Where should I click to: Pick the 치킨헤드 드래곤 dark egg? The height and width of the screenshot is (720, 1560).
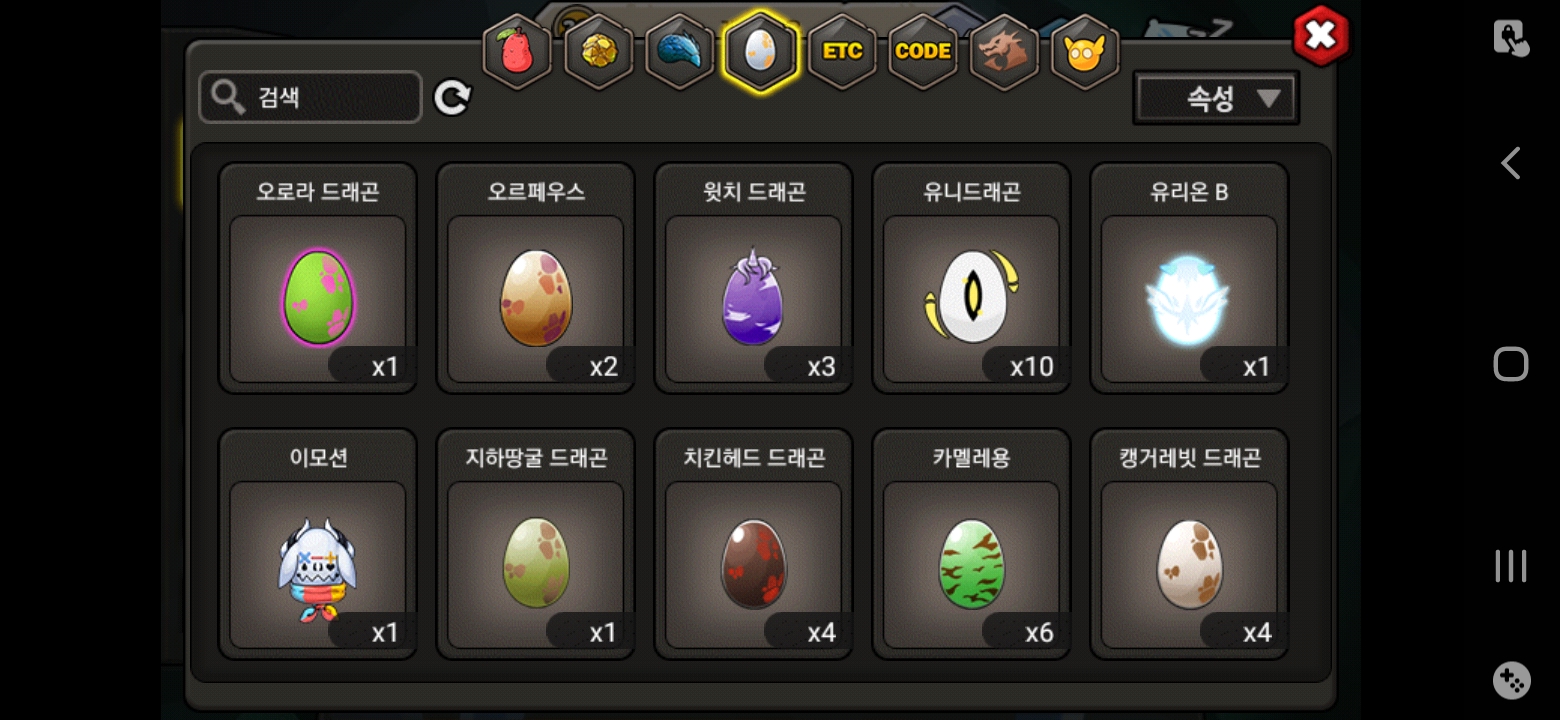click(754, 544)
